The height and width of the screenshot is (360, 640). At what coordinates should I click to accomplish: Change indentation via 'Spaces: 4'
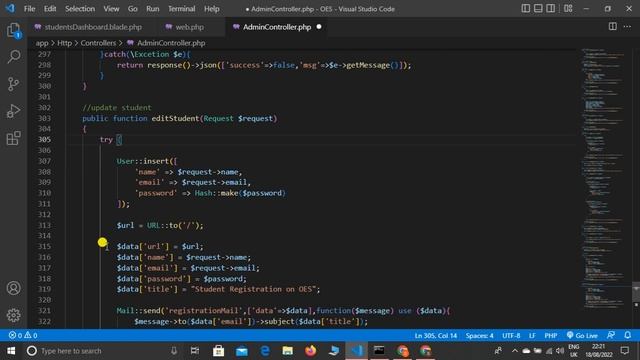click(480, 336)
